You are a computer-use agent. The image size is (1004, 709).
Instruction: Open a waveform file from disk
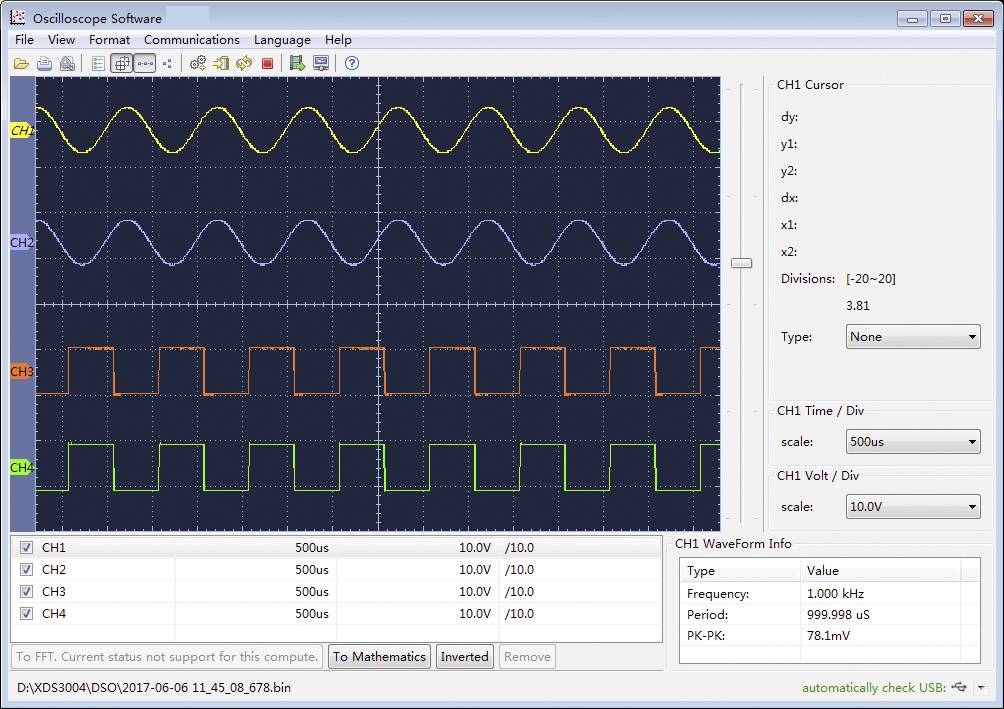pyautogui.click(x=22, y=63)
